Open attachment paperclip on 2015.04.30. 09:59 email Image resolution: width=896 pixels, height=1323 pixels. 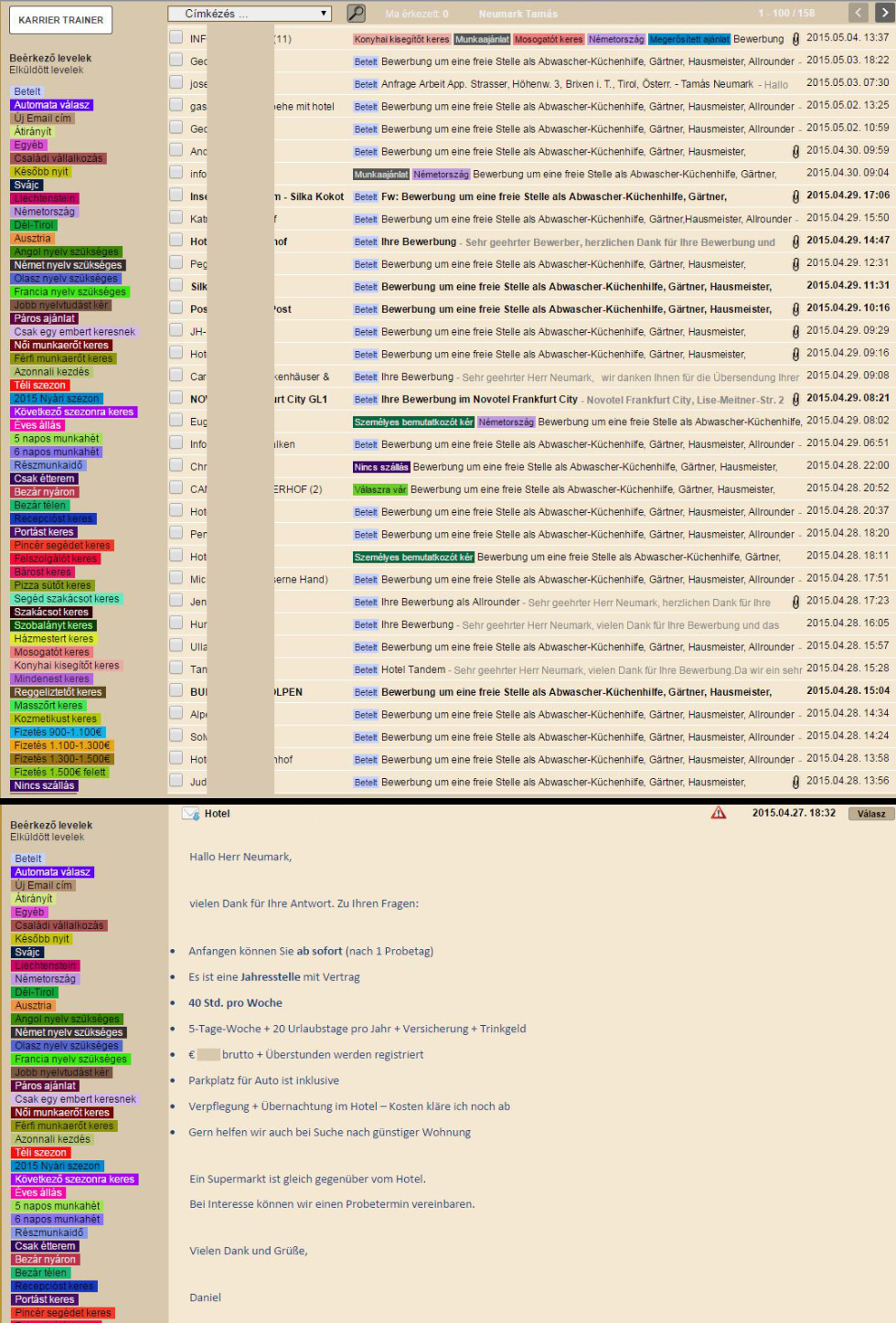[795, 152]
